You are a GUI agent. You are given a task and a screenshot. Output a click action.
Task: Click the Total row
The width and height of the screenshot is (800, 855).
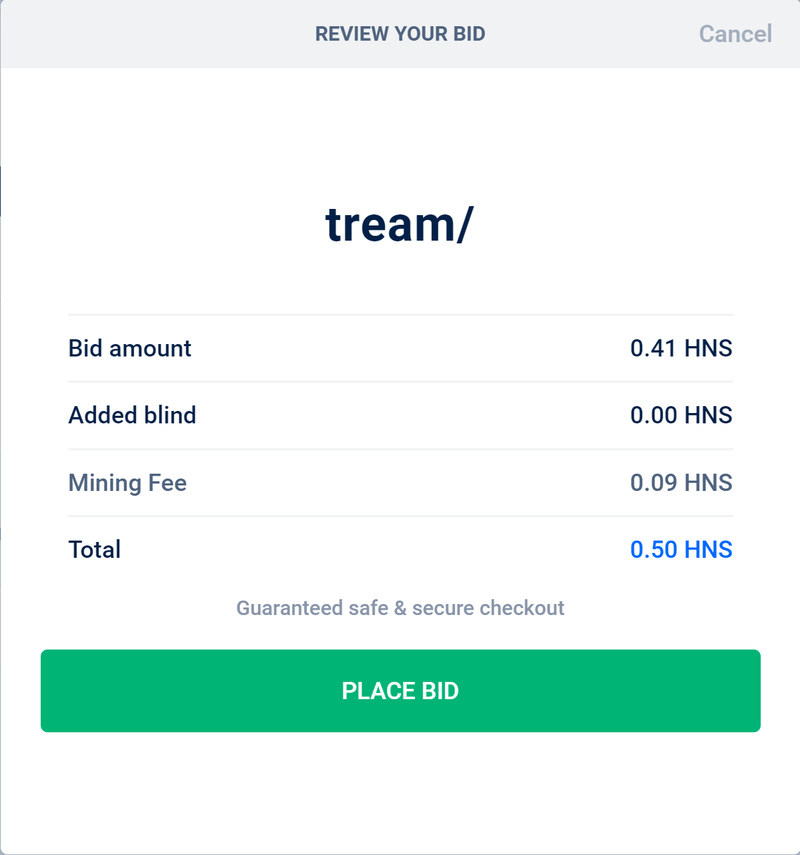pos(399,548)
